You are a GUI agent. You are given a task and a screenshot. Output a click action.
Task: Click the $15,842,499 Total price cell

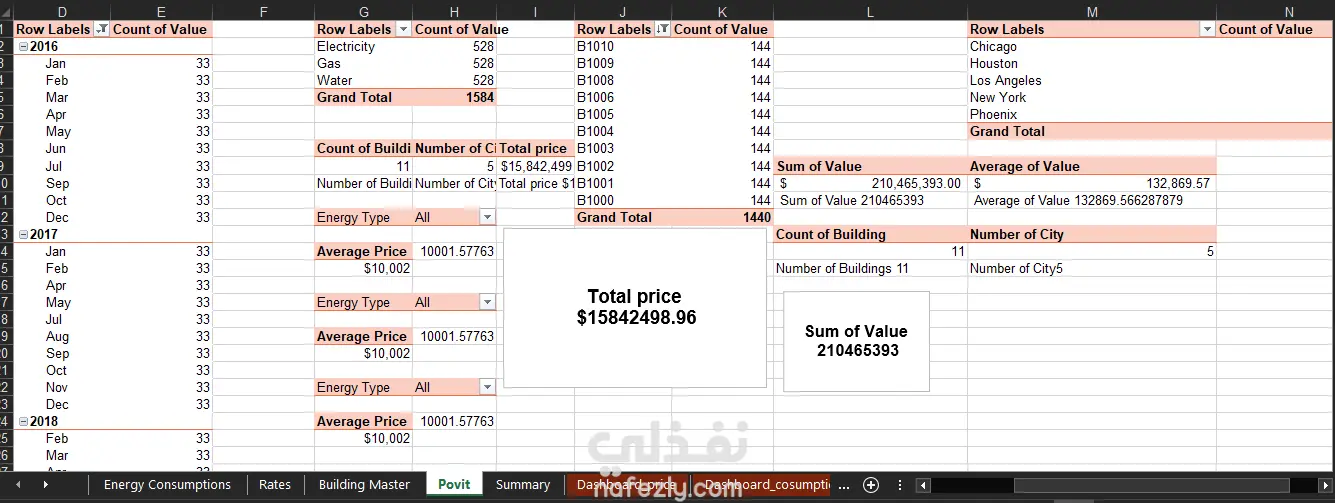click(x=535, y=166)
